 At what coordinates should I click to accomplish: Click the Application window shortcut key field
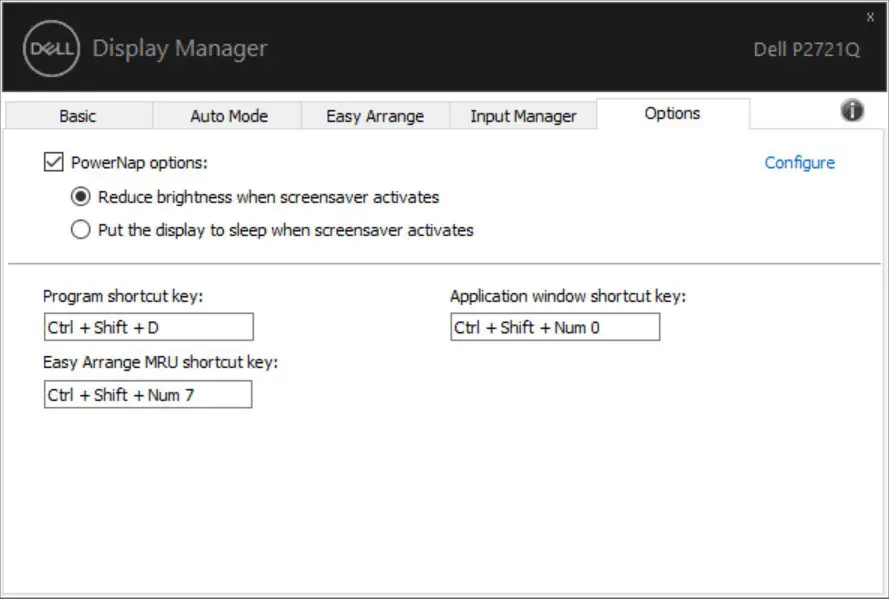point(553,326)
